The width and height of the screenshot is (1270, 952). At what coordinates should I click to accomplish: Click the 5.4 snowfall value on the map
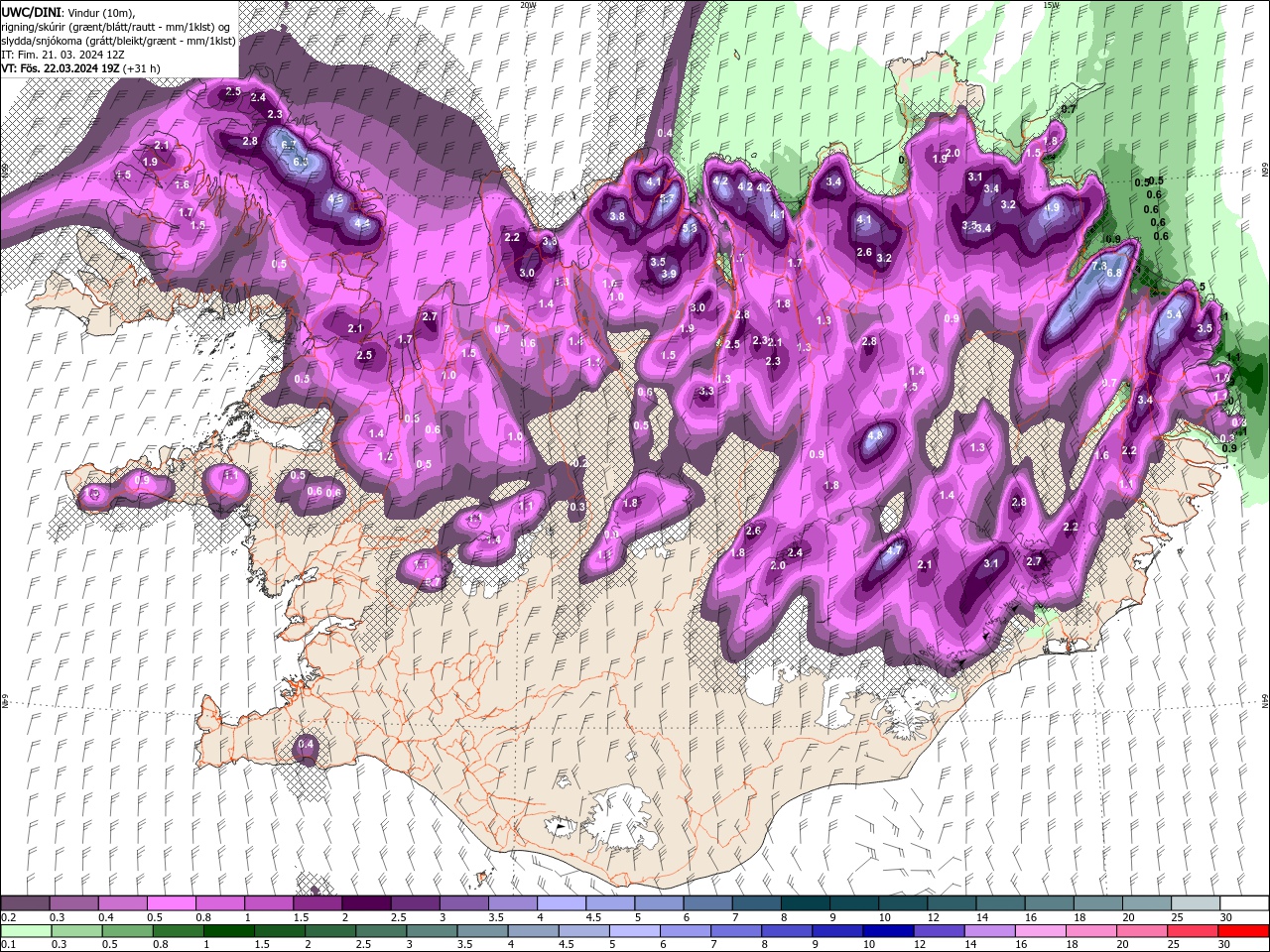1175,314
